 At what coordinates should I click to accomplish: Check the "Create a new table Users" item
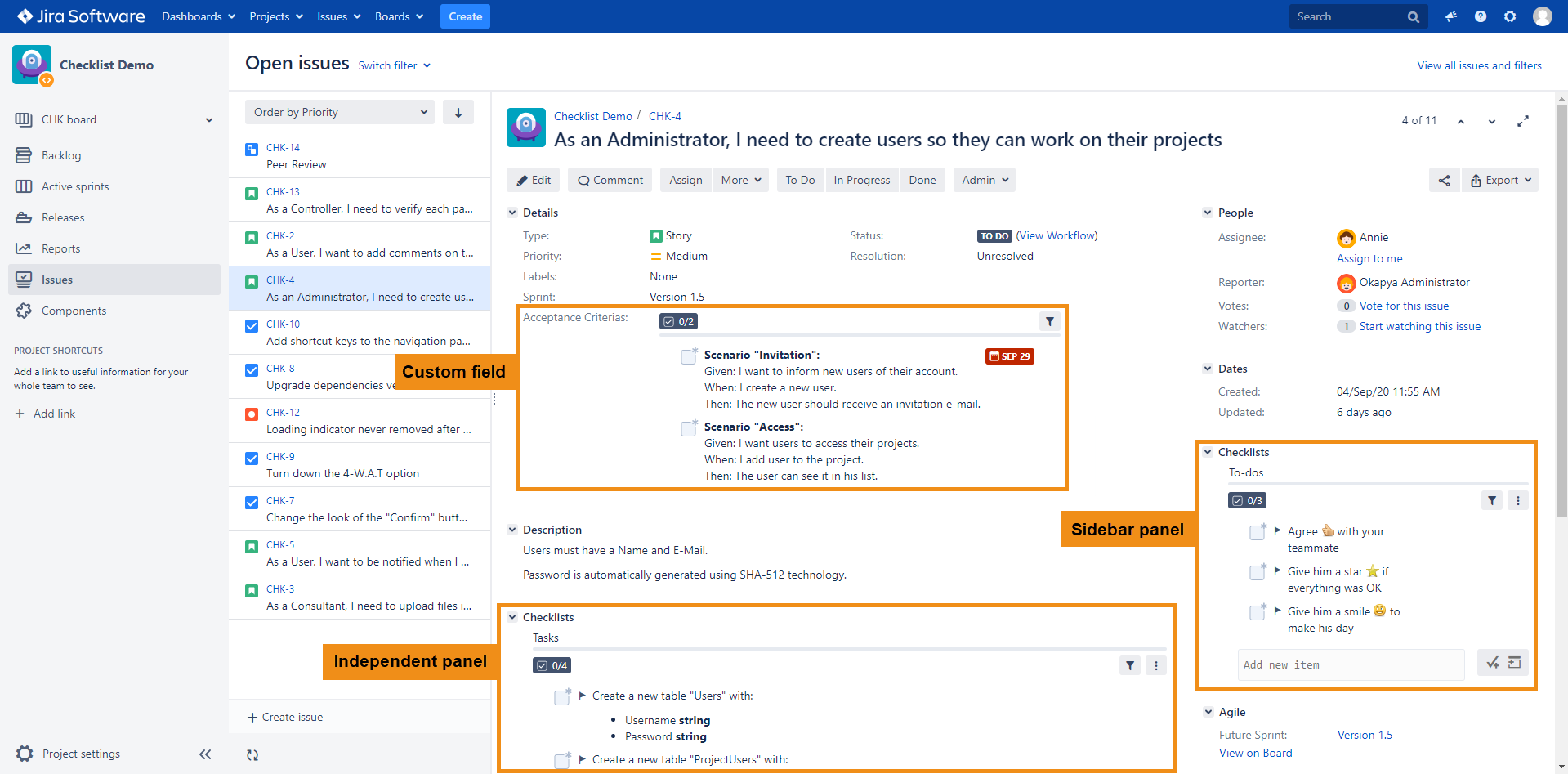[562, 696]
